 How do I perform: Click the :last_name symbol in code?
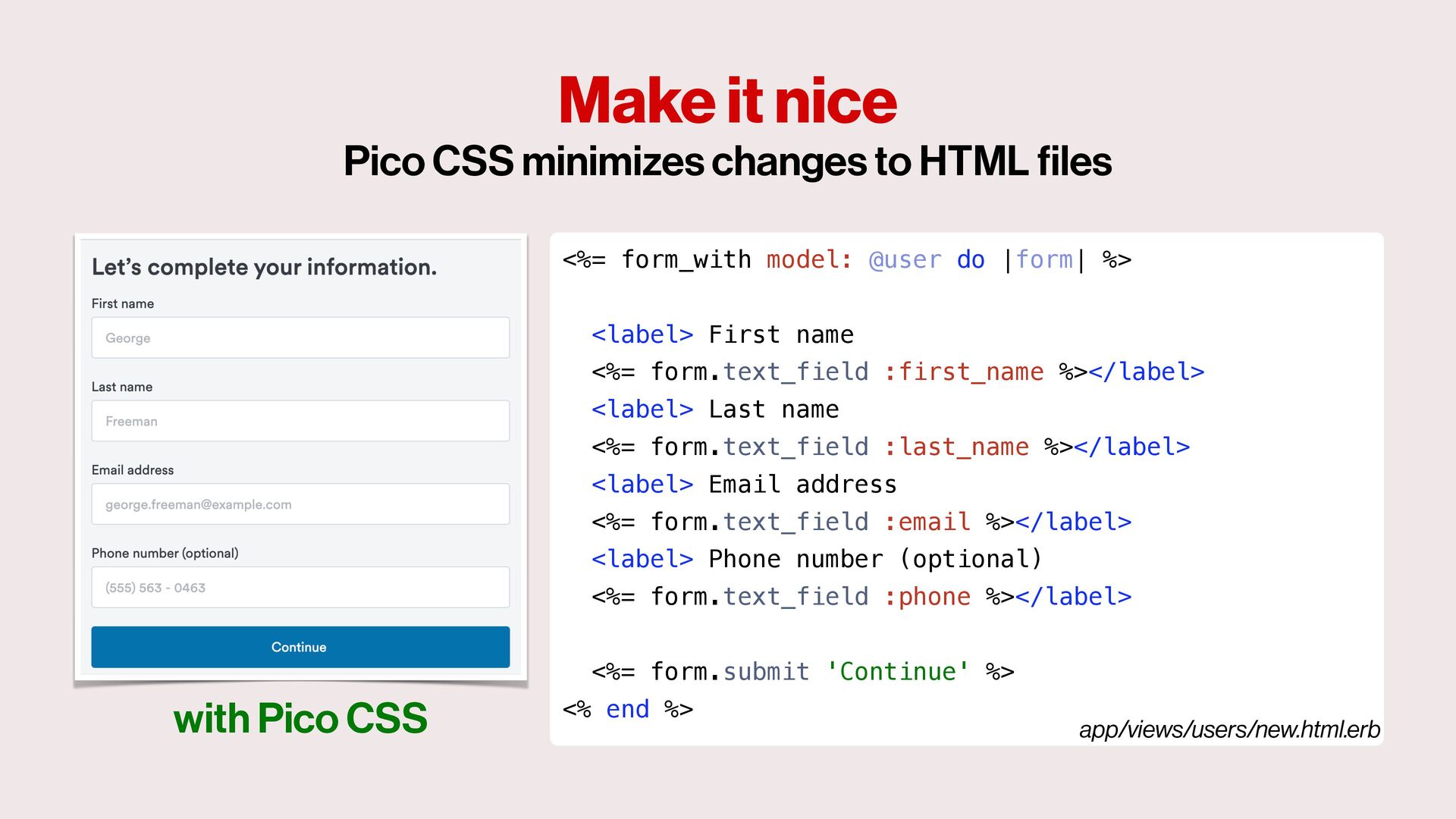pyautogui.click(x=956, y=447)
